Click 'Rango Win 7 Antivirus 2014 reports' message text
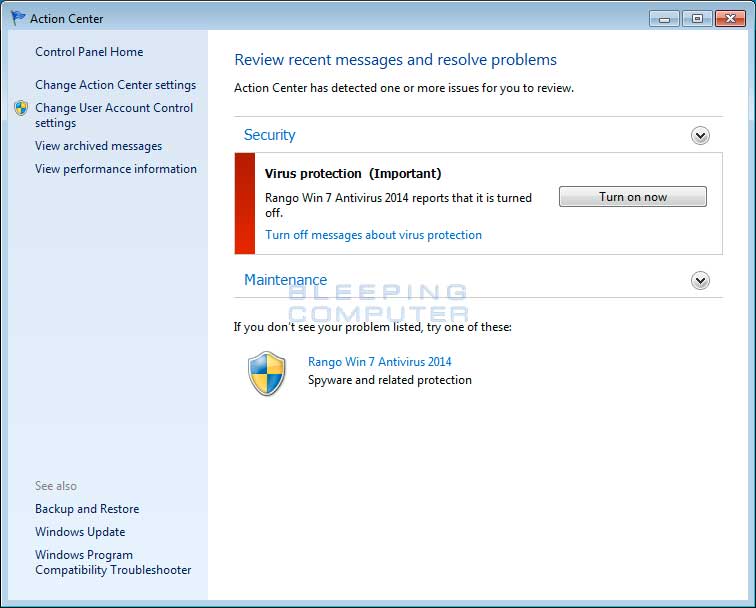 [x=398, y=205]
